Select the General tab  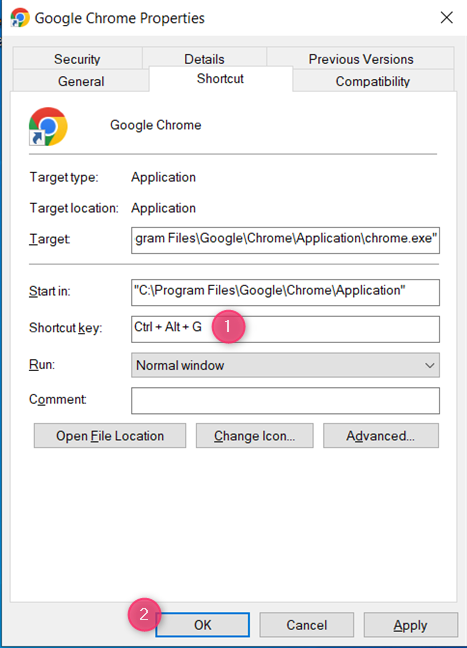[x=81, y=81]
